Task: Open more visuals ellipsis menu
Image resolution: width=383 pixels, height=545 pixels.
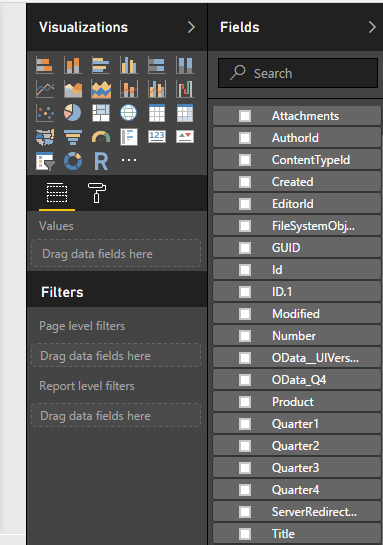Action: coord(129,160)
